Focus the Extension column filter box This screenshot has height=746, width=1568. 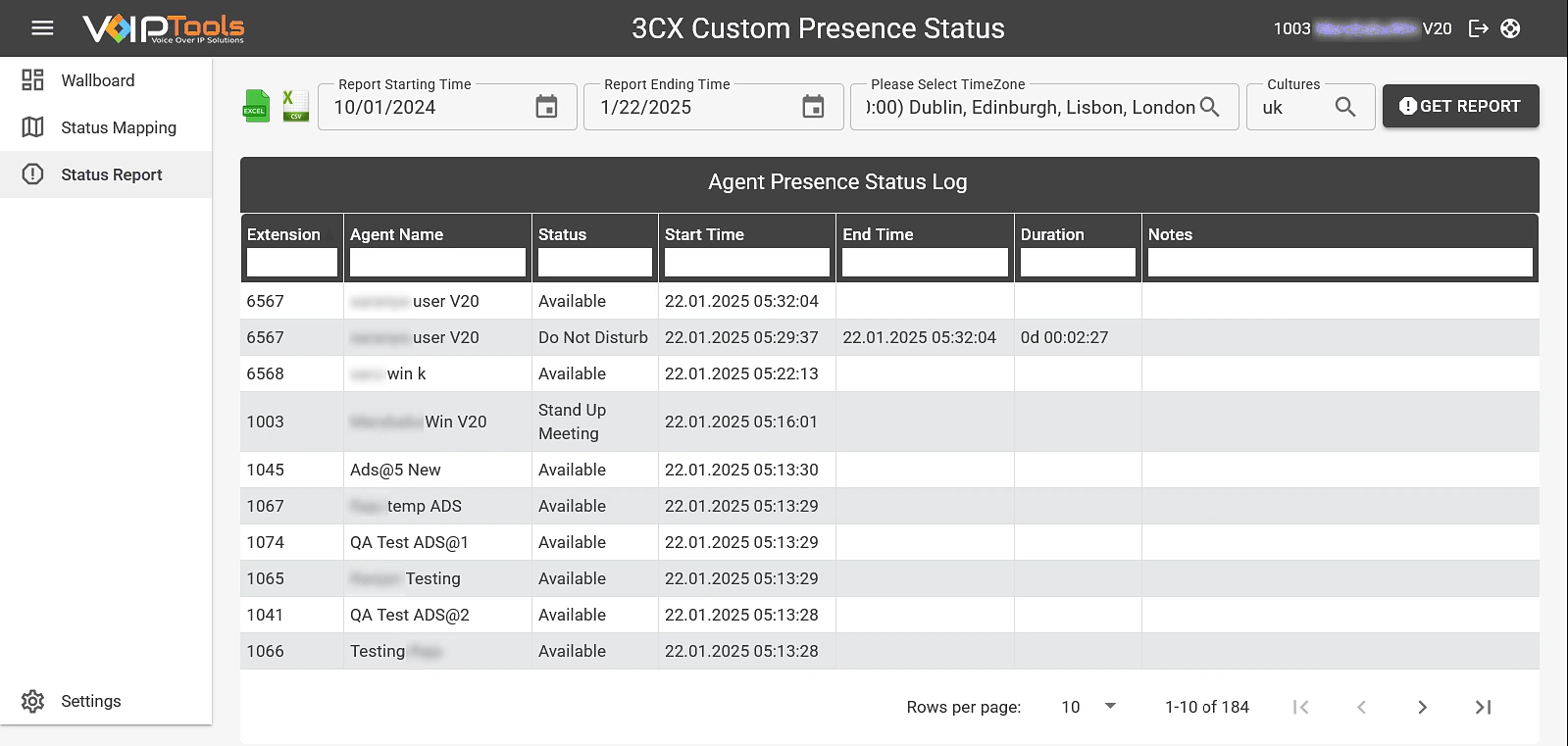(292, 262)
